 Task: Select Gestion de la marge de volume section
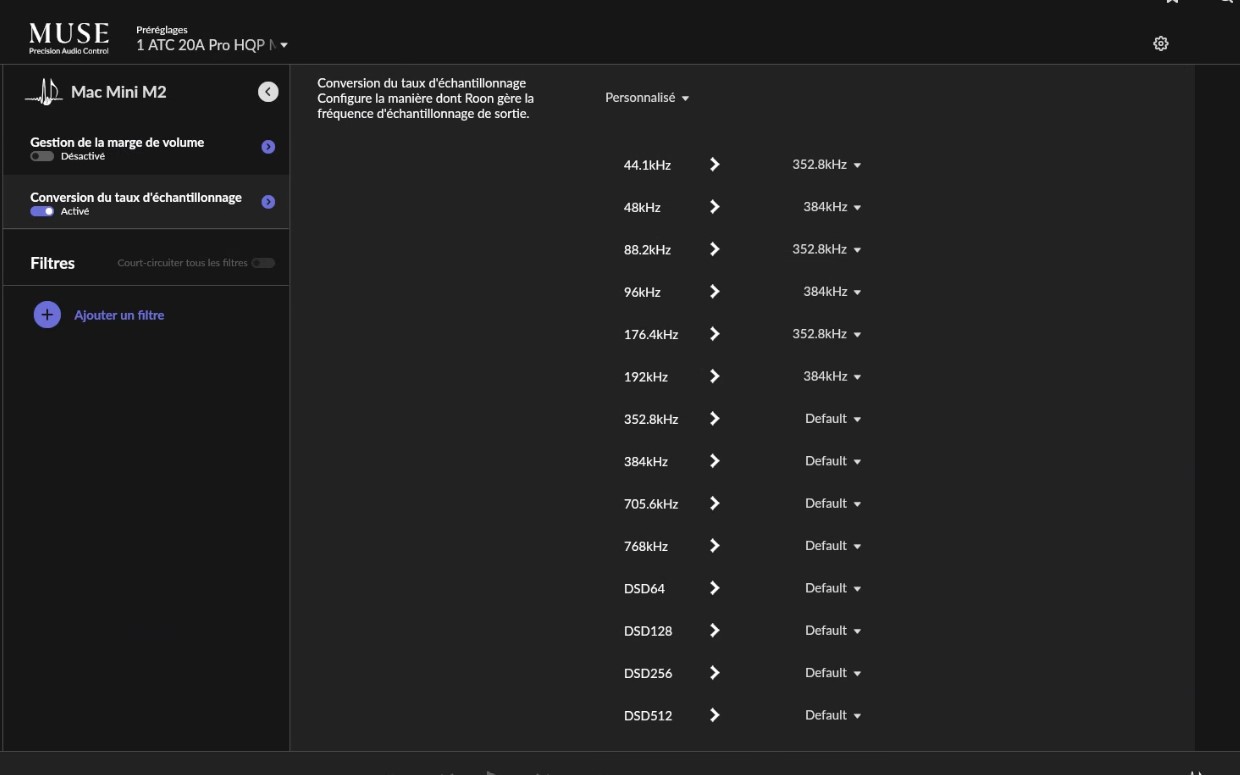(145, 148)
